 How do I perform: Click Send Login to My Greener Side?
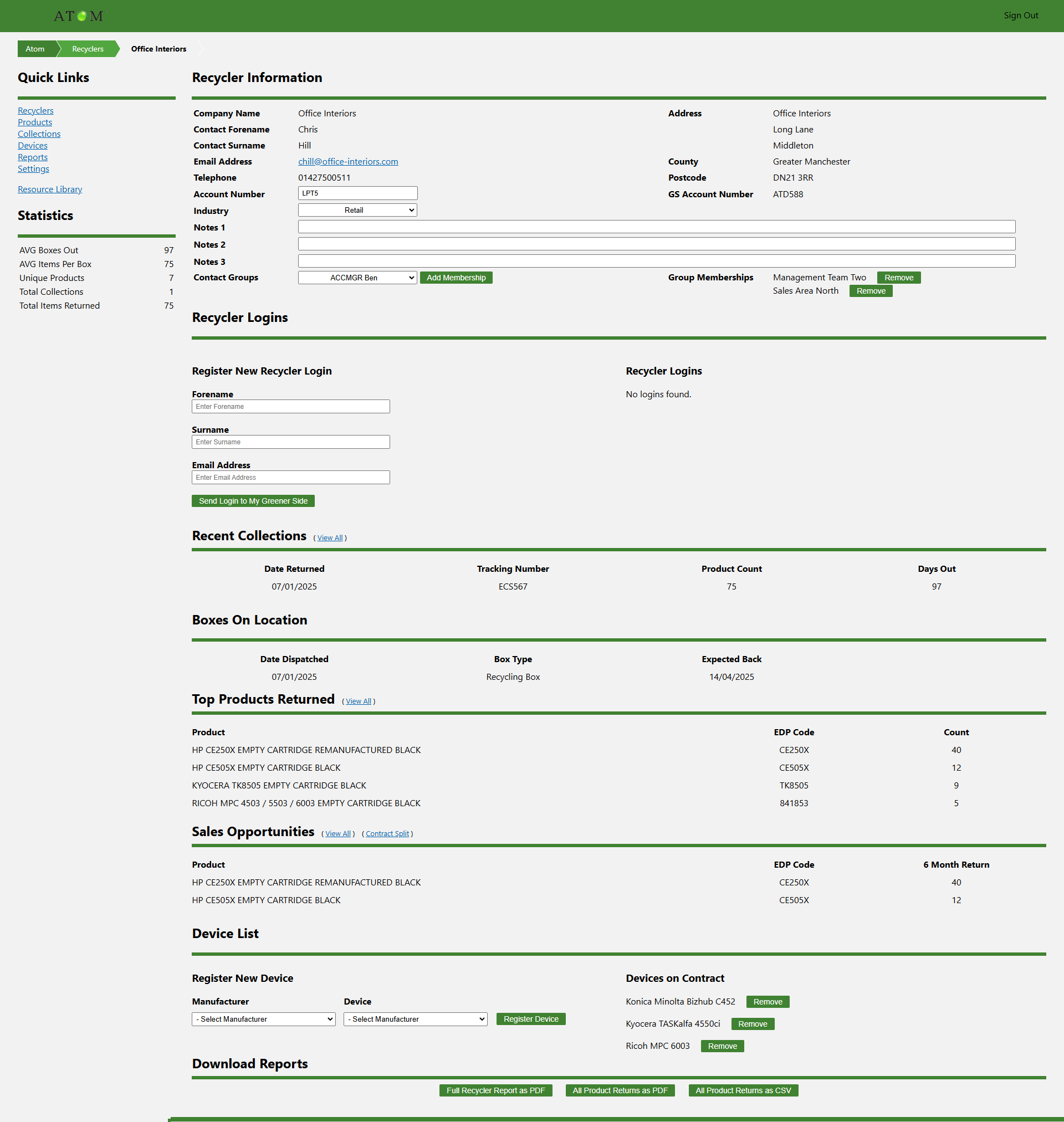pyautogui.click(x=253, y=501)
